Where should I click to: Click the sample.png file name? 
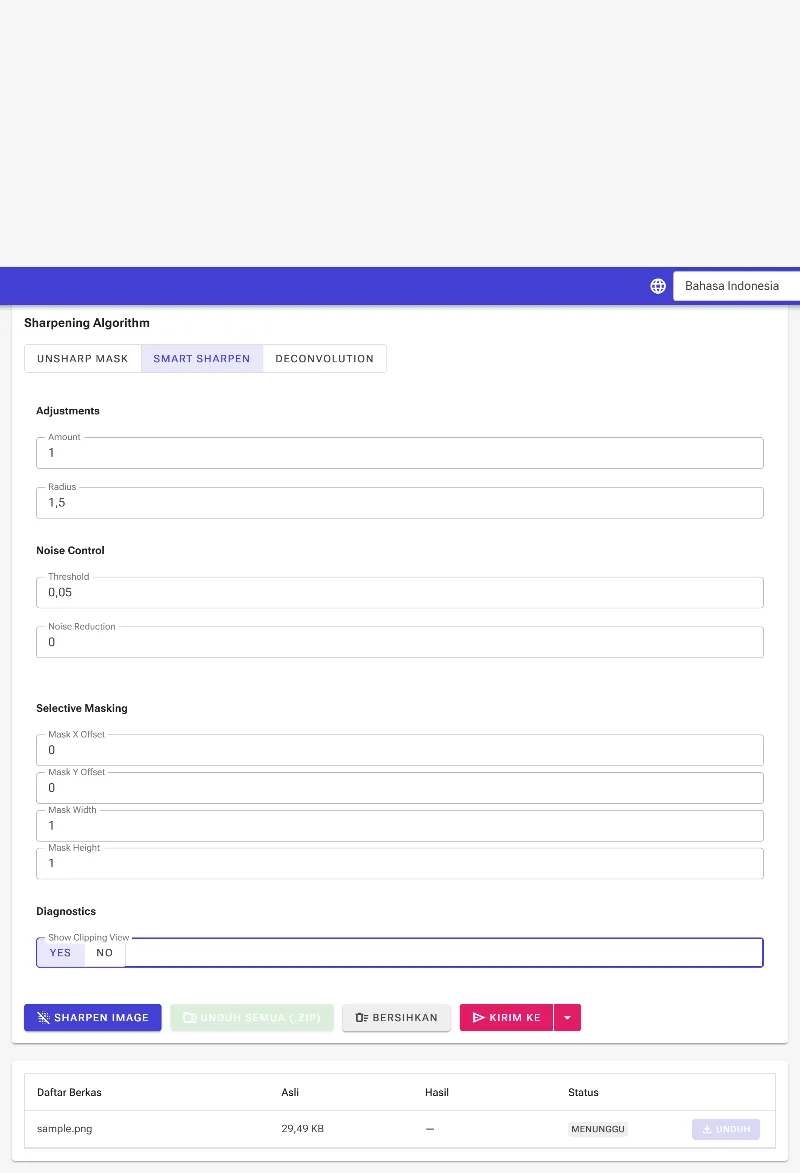(64, 1129)
